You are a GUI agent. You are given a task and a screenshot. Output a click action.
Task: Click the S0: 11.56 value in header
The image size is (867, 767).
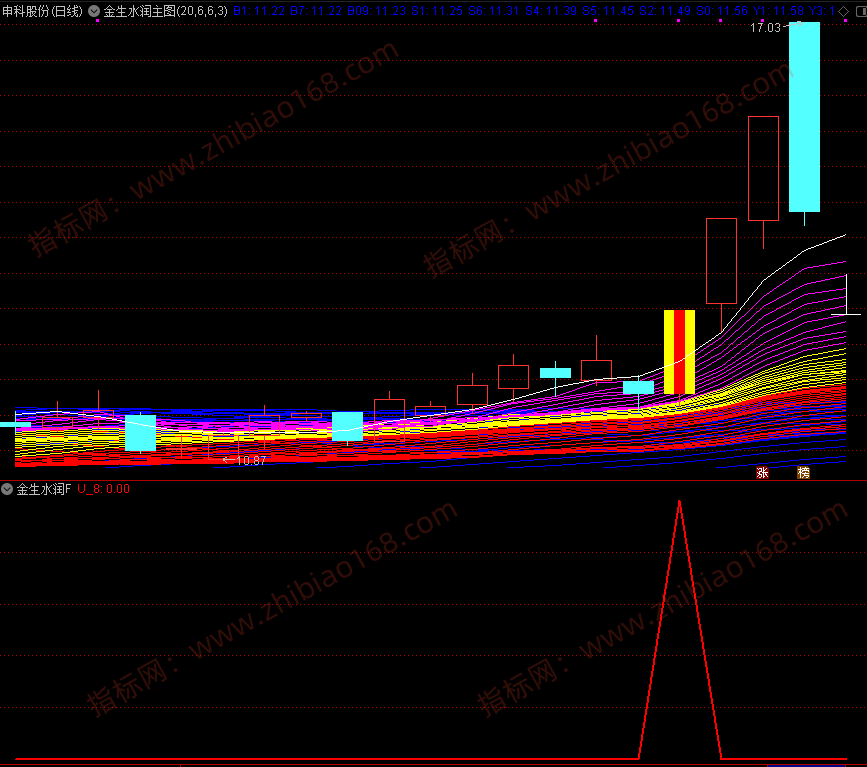(722, 11)
